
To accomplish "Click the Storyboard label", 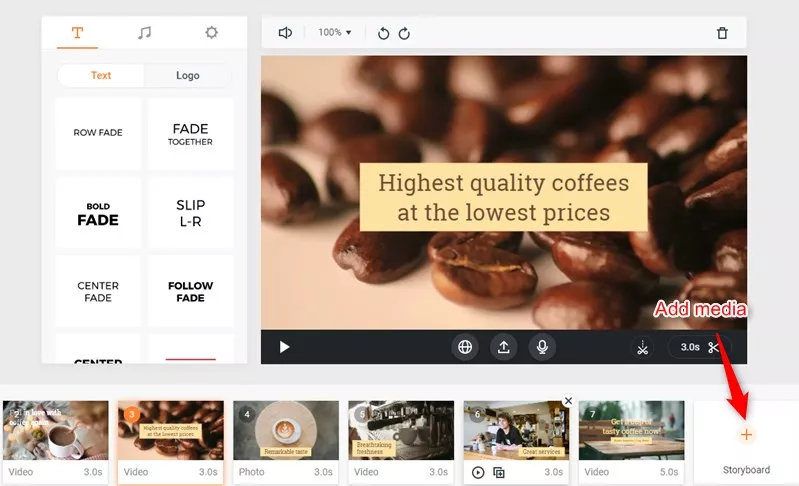I will click(x=746, y=470).
